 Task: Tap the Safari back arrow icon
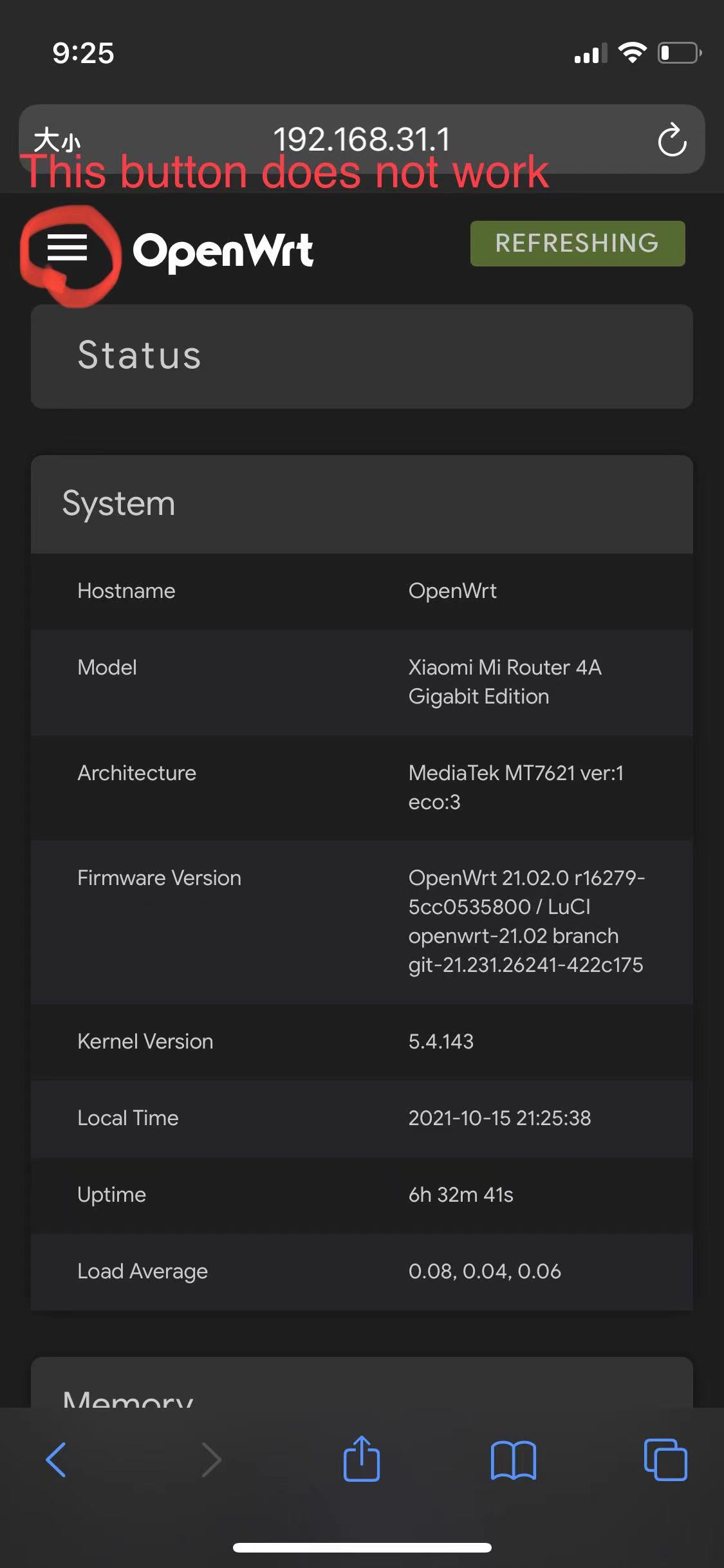pos(57,1459)
